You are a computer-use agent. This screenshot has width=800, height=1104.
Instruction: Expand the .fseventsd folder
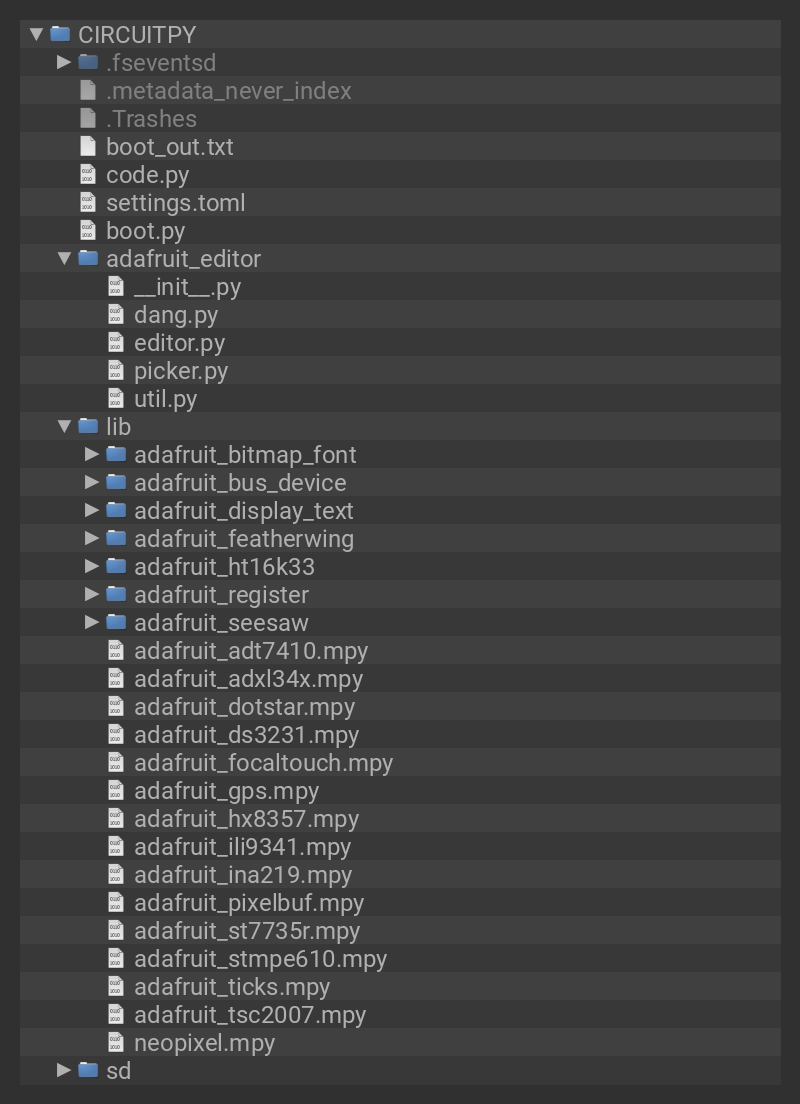coord(64,62)
